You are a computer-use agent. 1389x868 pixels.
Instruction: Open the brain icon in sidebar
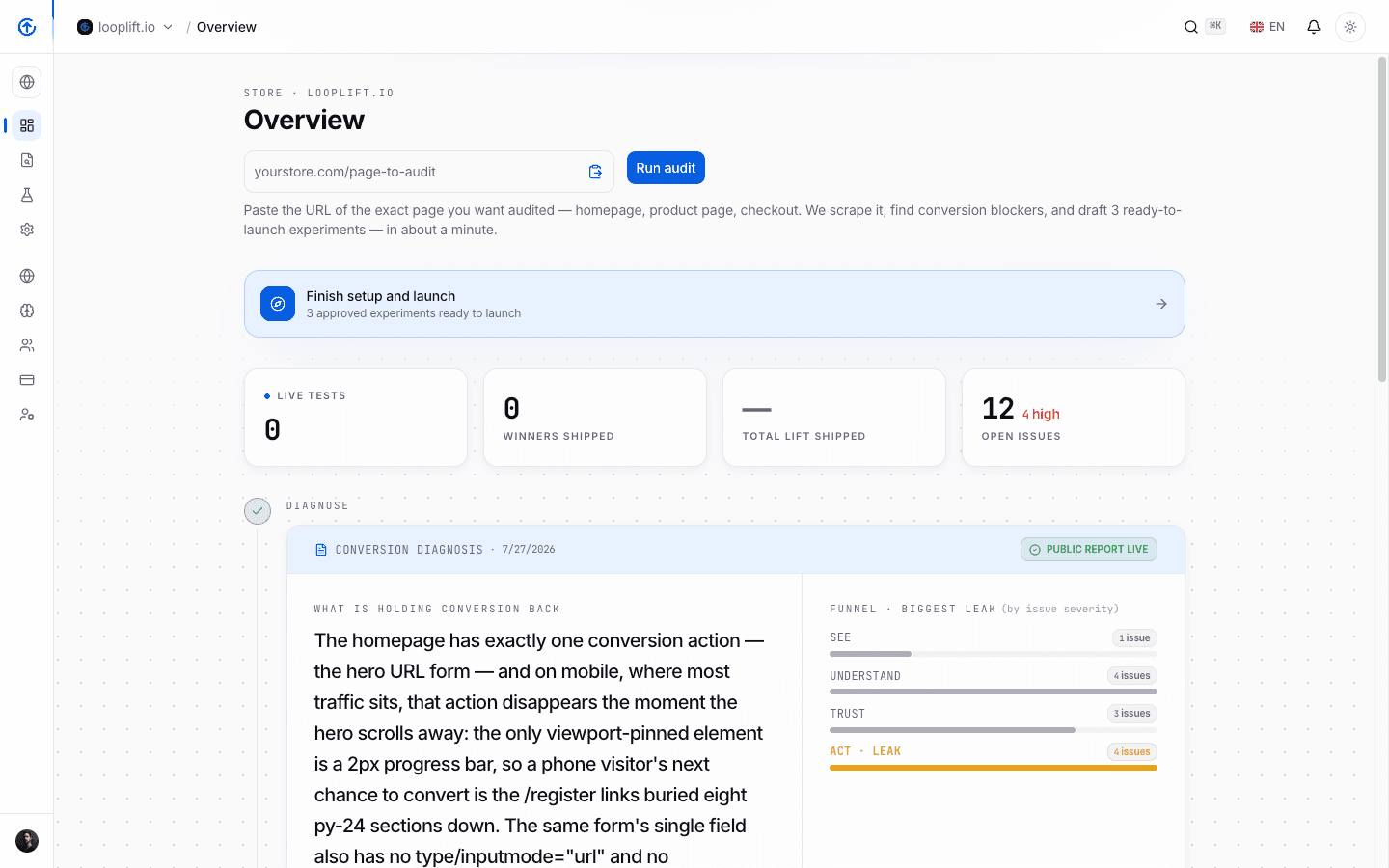click(27, 311)
